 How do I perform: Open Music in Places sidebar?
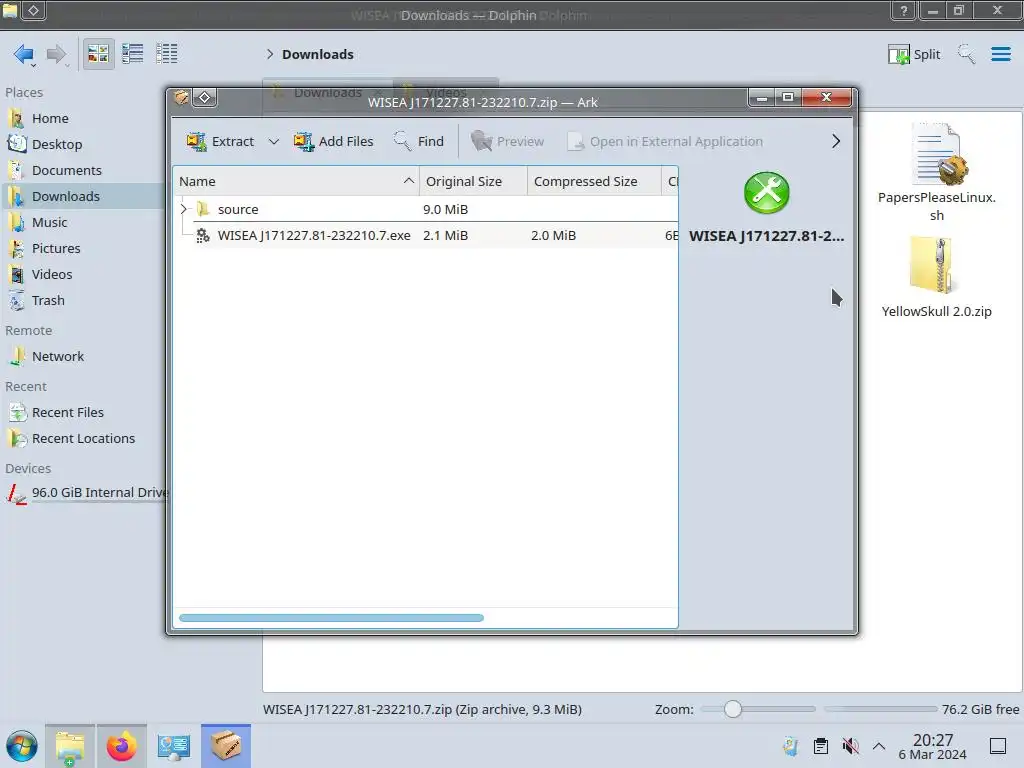82,223
